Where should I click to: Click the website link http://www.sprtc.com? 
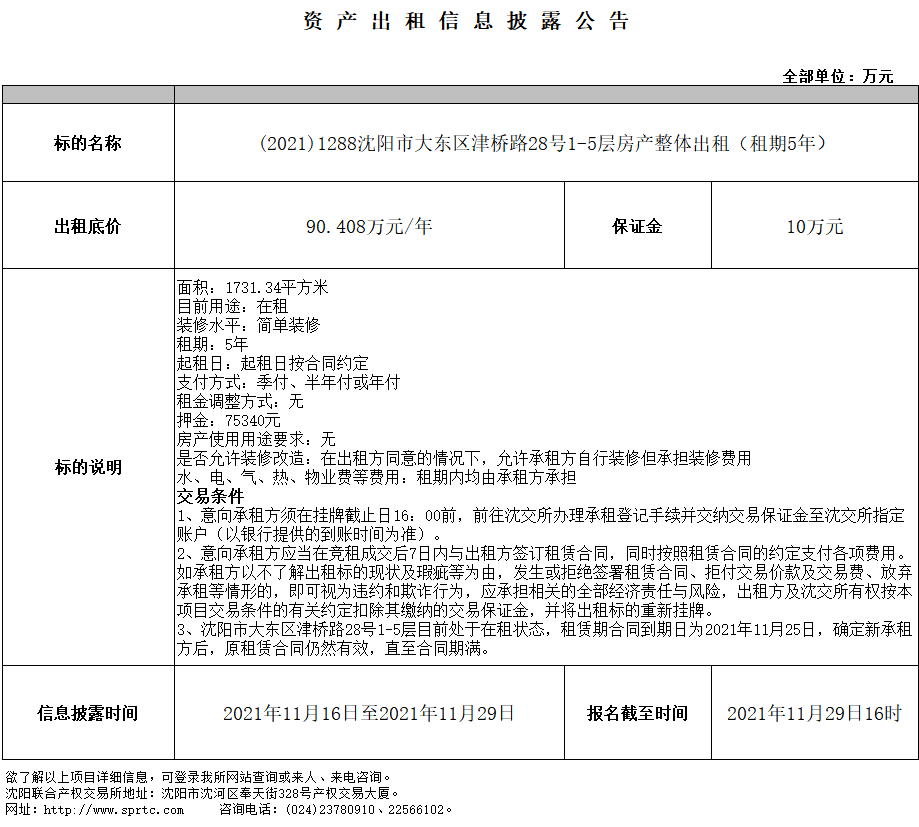pyautogui.click(x=115, y=809)
